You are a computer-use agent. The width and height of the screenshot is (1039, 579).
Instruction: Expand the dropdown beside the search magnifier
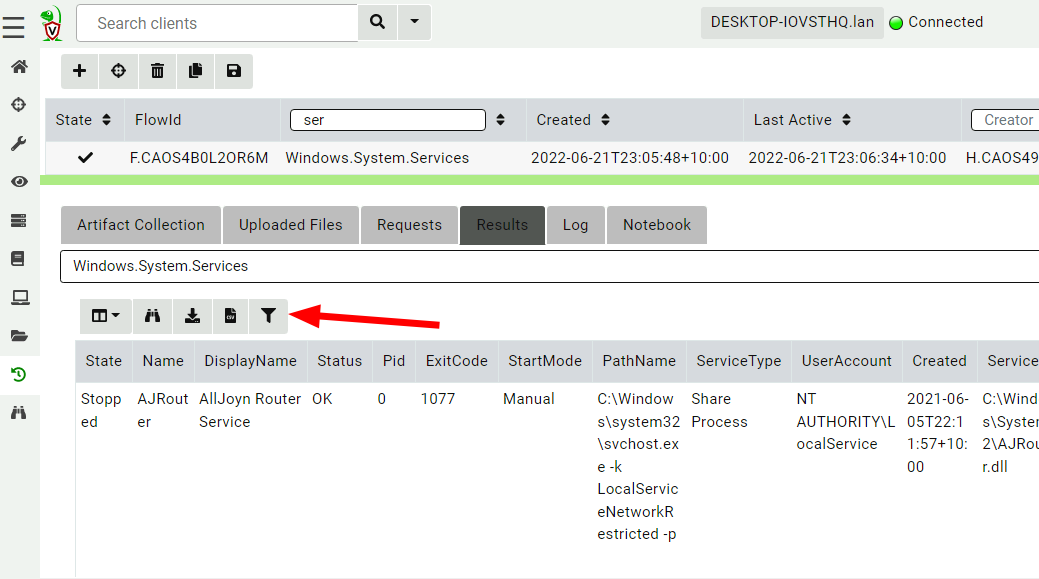point(414,21)
